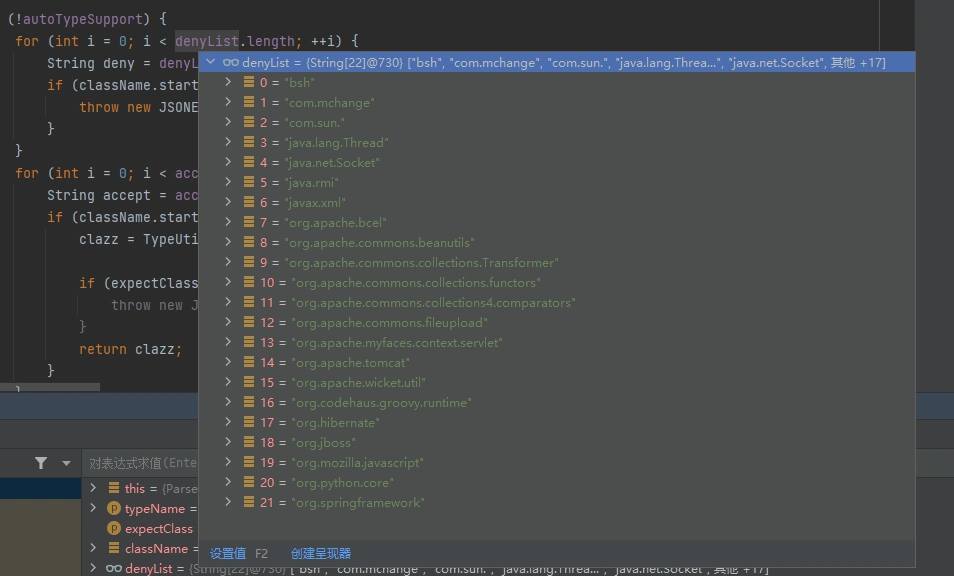The height and width of the screenshot is (576, 954).
Task: Select the "org.hibernate" array entry
Action: click(x=335, y=422)
